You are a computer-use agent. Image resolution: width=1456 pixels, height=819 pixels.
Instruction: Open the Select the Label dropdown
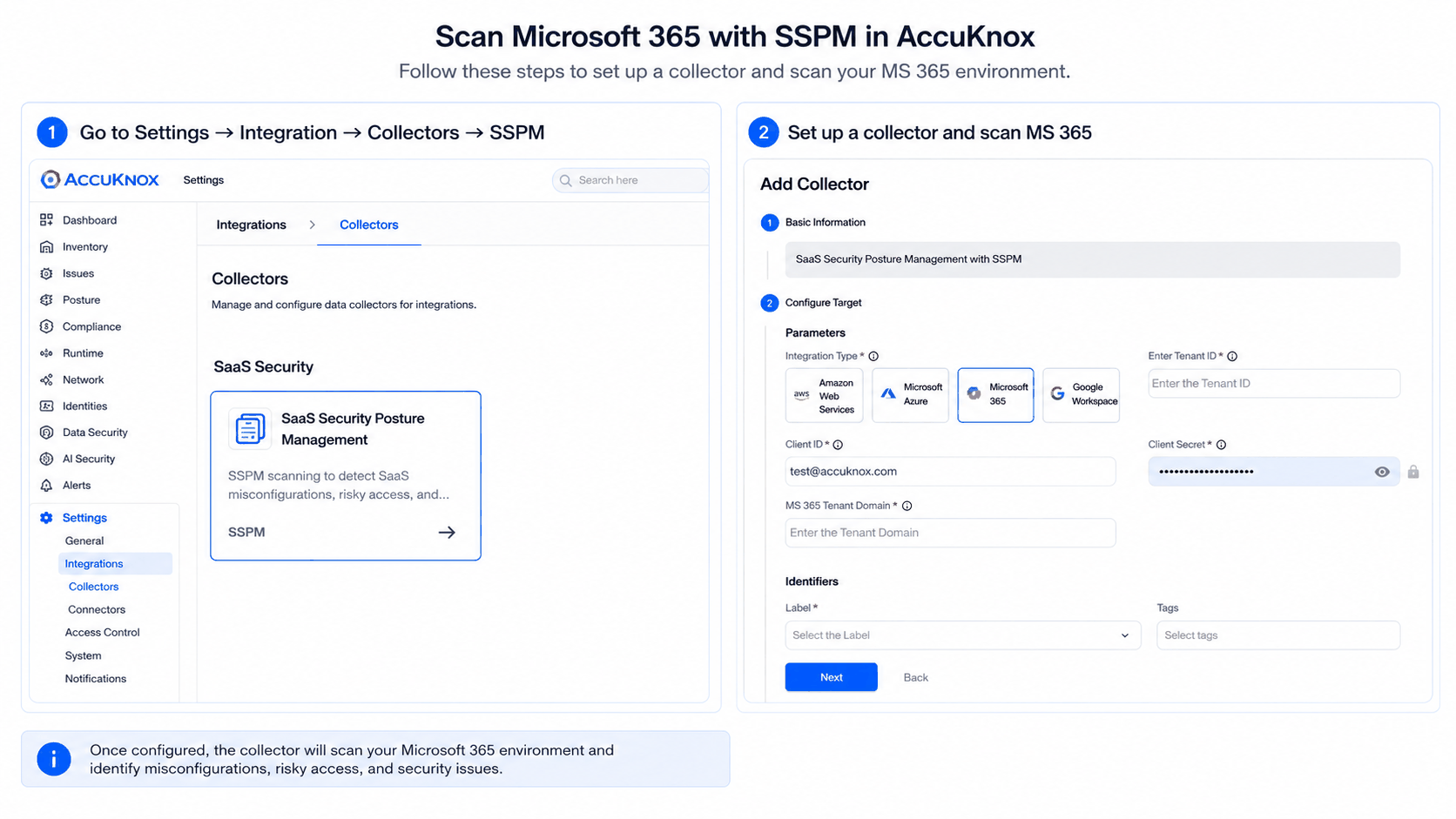click(x=962, y=635)
